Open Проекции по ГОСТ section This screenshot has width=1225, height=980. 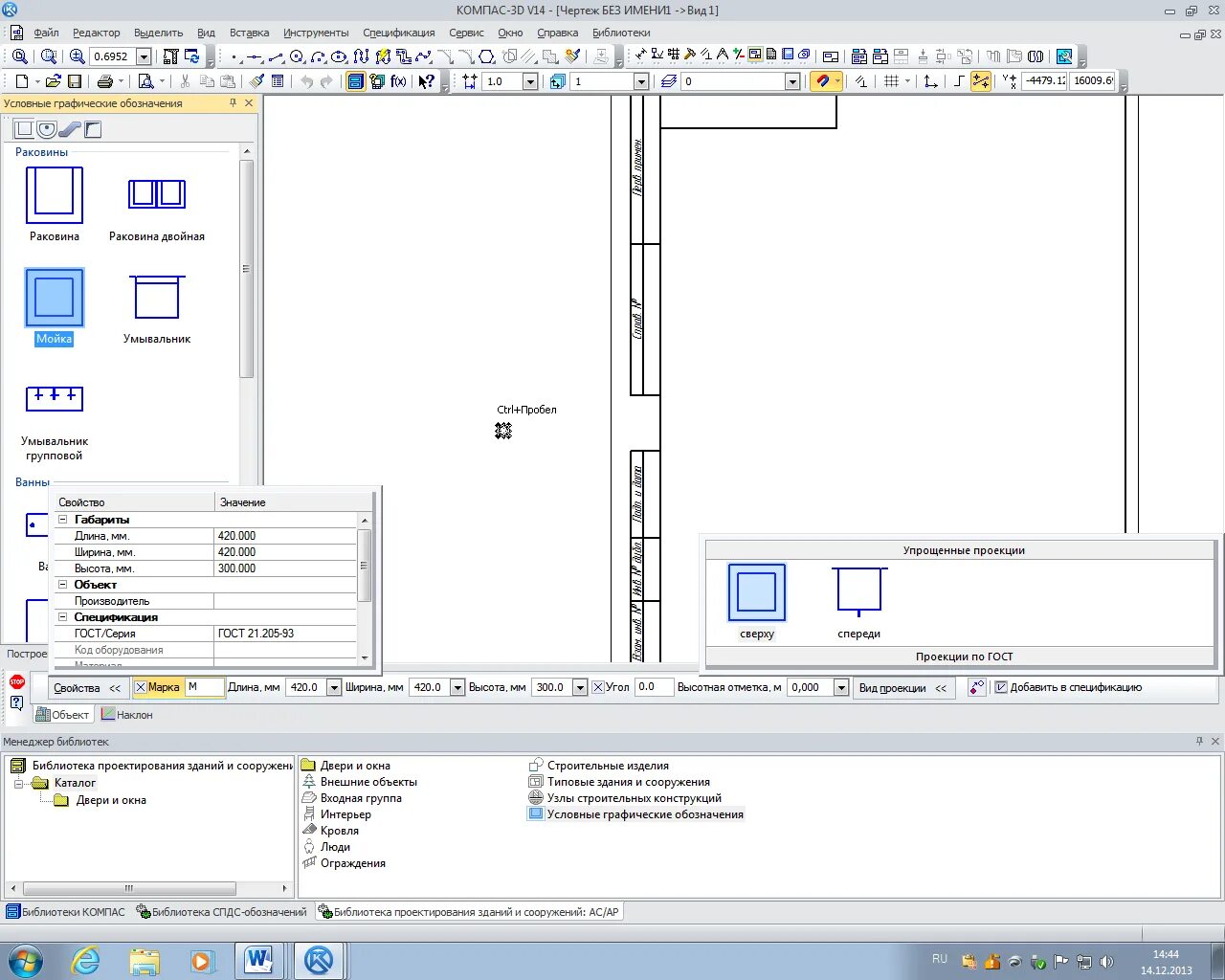coord(961,657)
